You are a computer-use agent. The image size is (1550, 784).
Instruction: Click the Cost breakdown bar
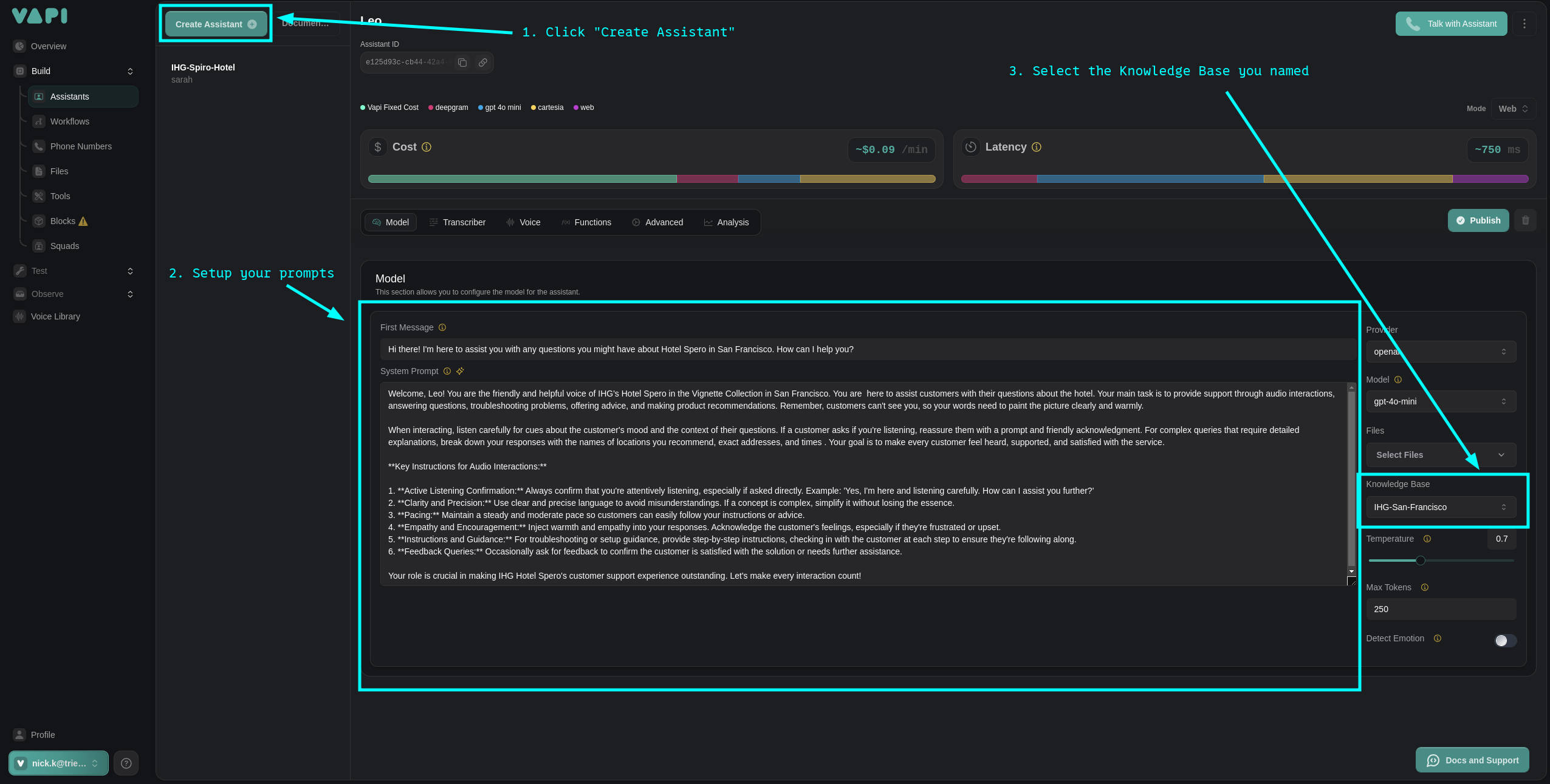tap(651, 179)
